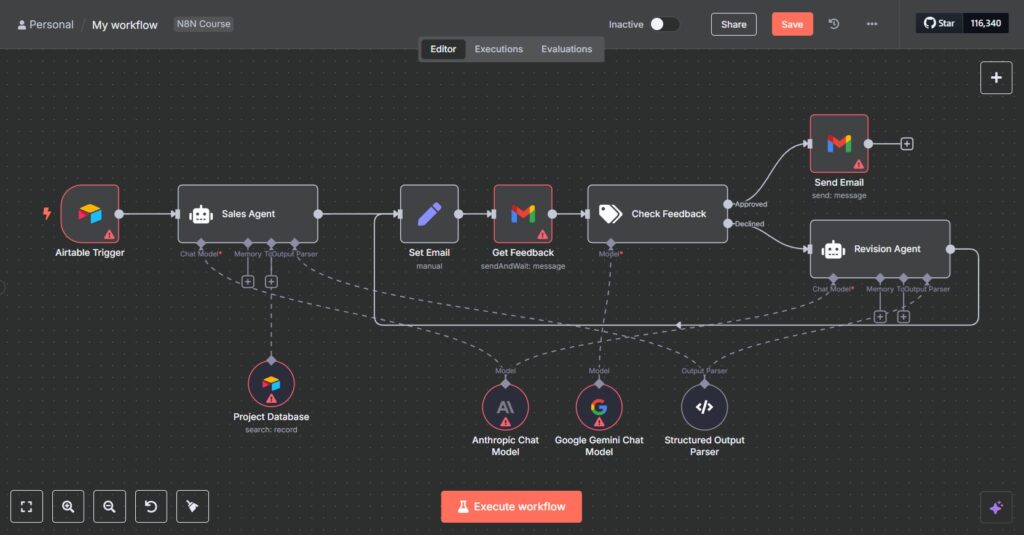
Task: Click Sales Agent Output Parser connector
Action: [x=295, y=243]
